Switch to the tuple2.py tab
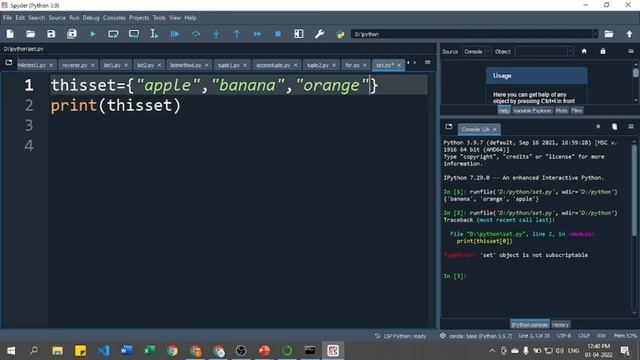 click(x=318, y=65)
